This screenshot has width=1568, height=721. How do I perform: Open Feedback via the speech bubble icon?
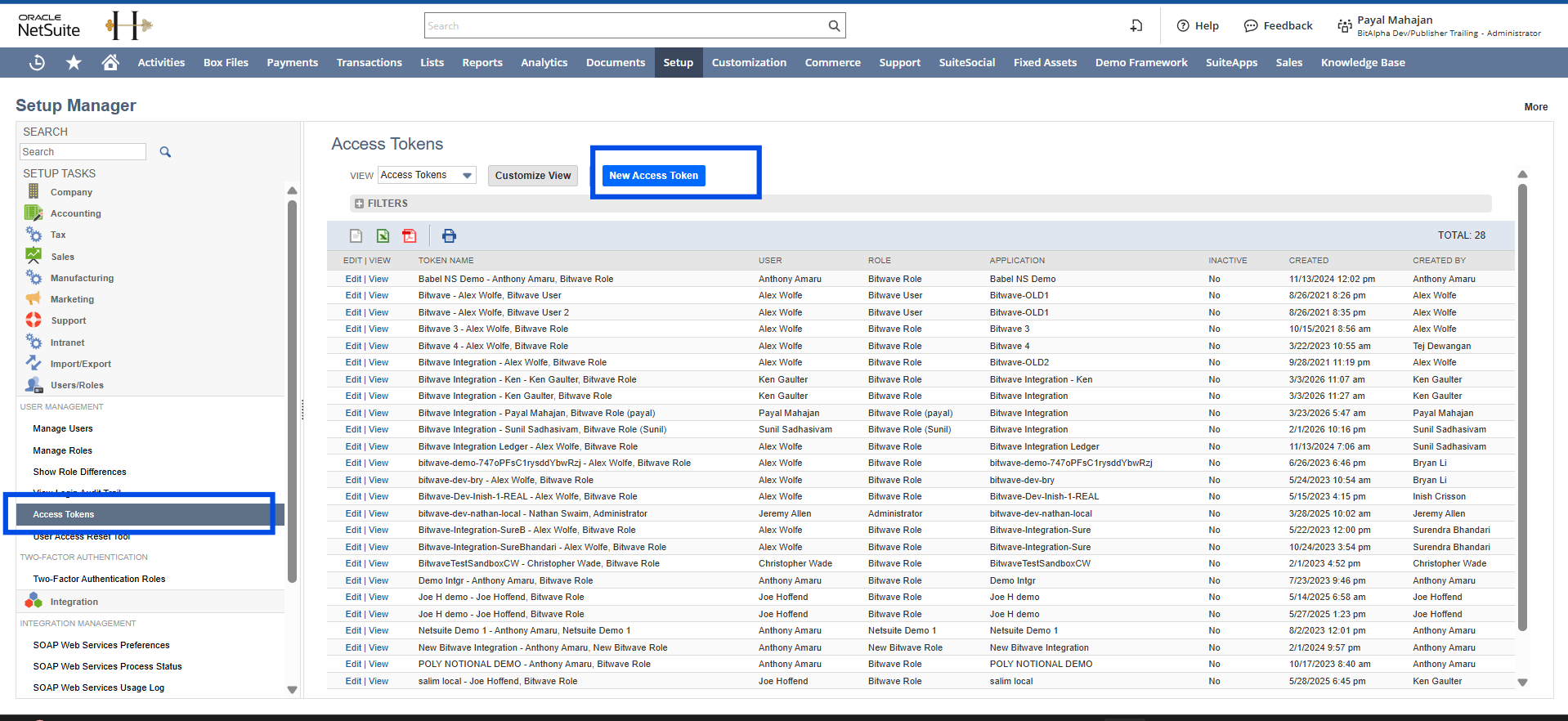click(x=1251, y=25)
